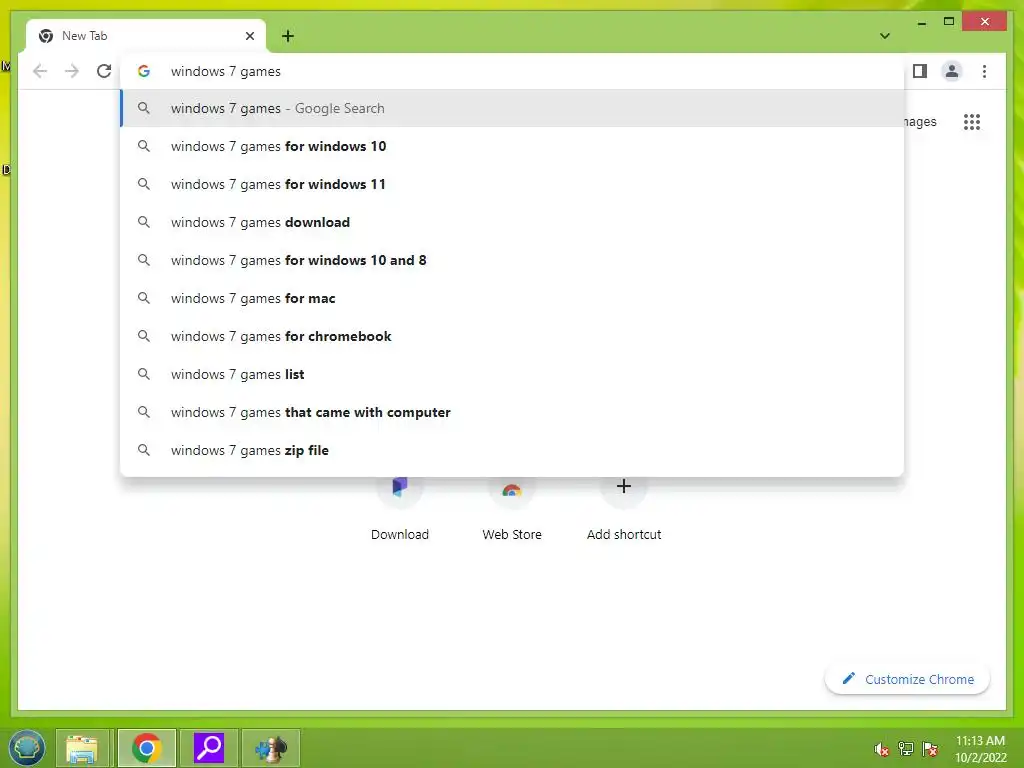The height and width of the screenshot is (768, 1024).
Task: Choose 'windows 7 games - Google Search' suggestion
Action: (x=513, y=108)
